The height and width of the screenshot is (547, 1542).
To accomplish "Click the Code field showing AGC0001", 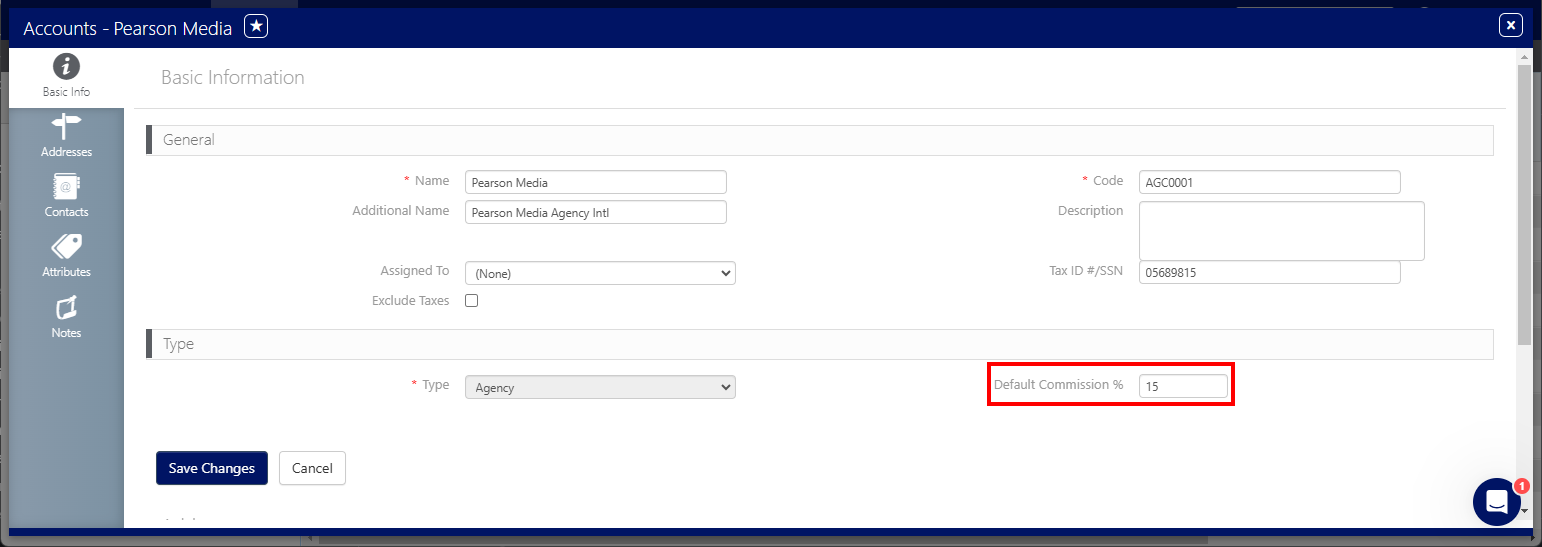I will click(1269, 182).
